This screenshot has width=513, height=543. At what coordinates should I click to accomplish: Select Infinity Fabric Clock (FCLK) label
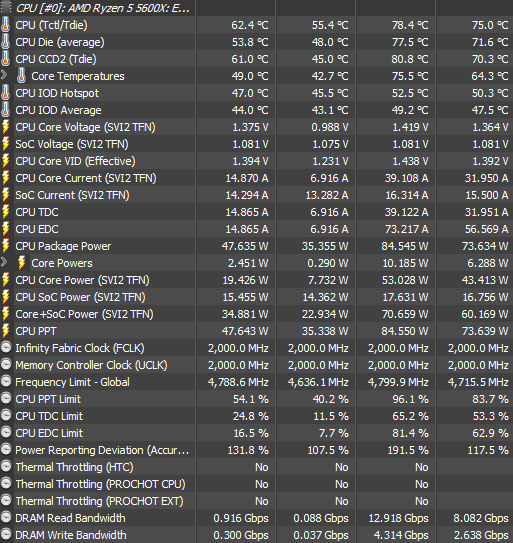coord(80,348)
